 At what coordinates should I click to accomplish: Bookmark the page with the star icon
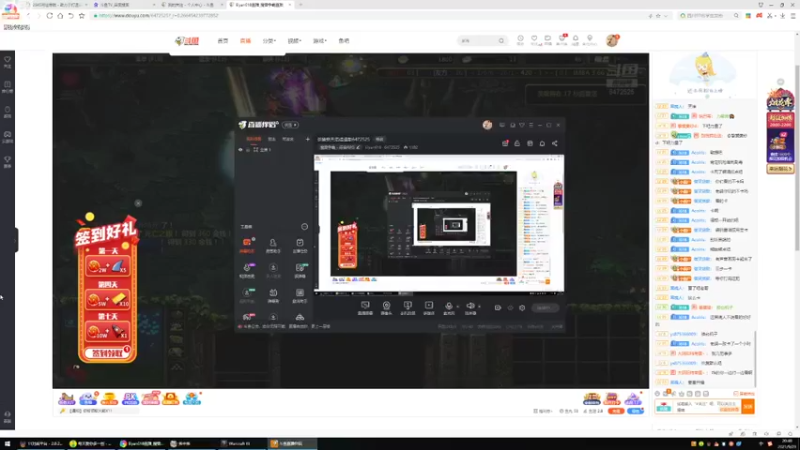click(x=82, y=16)
